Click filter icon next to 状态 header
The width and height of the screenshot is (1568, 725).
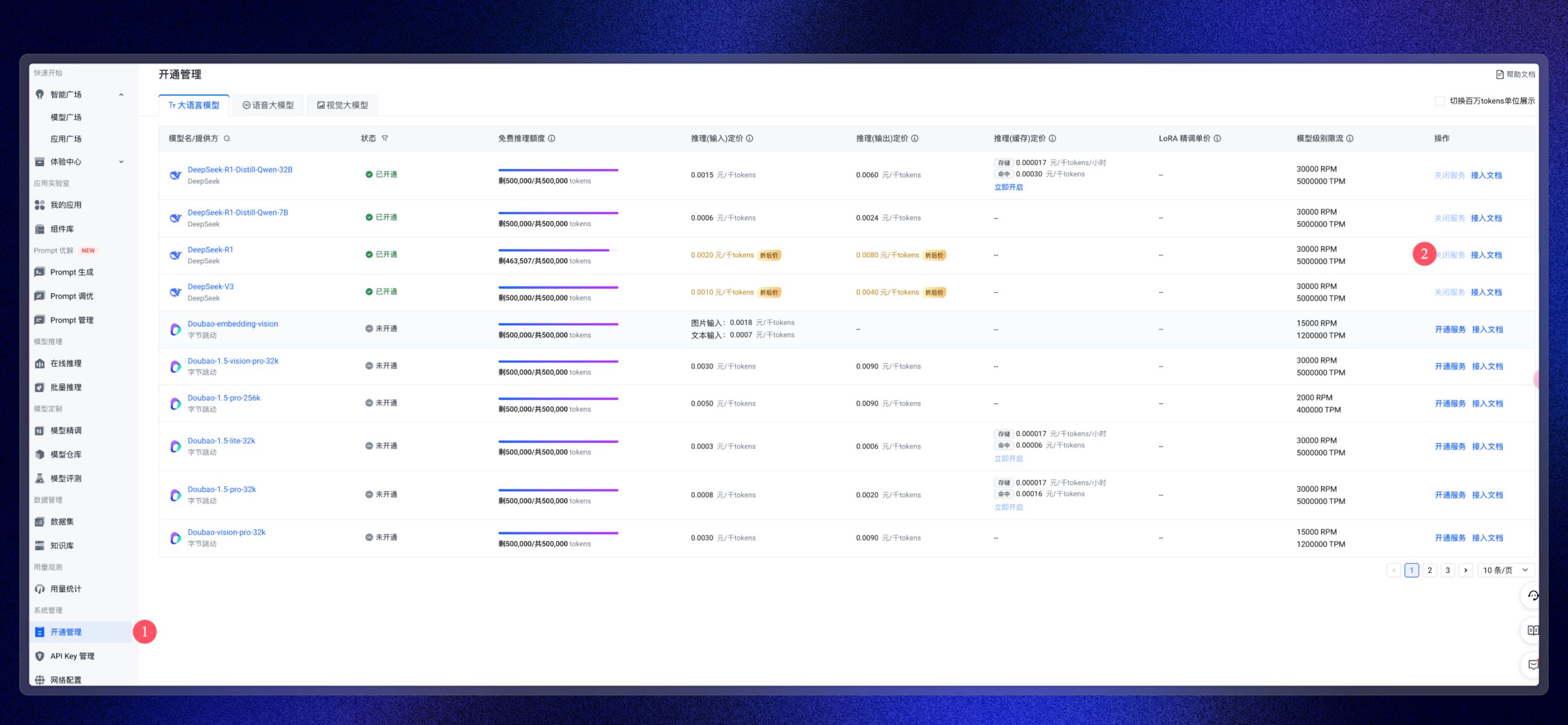coord(385,139)
